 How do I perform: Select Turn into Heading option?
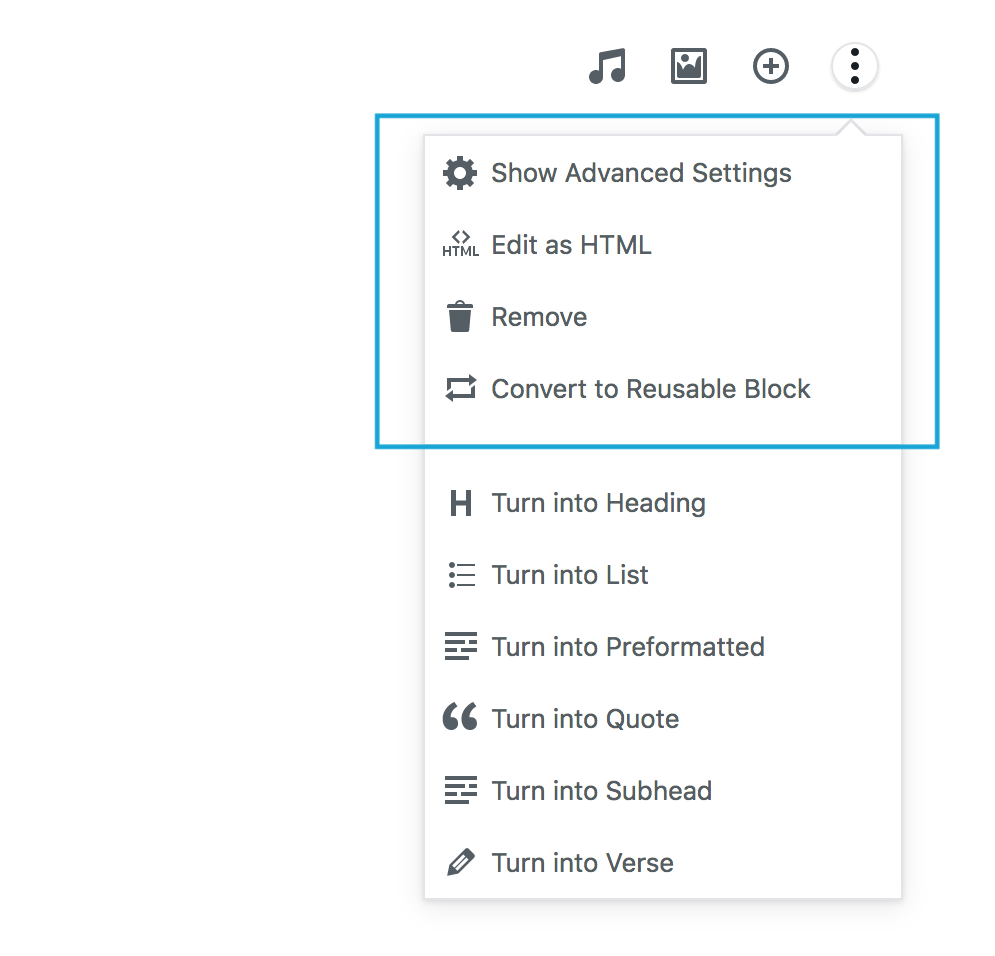point(598,503)
